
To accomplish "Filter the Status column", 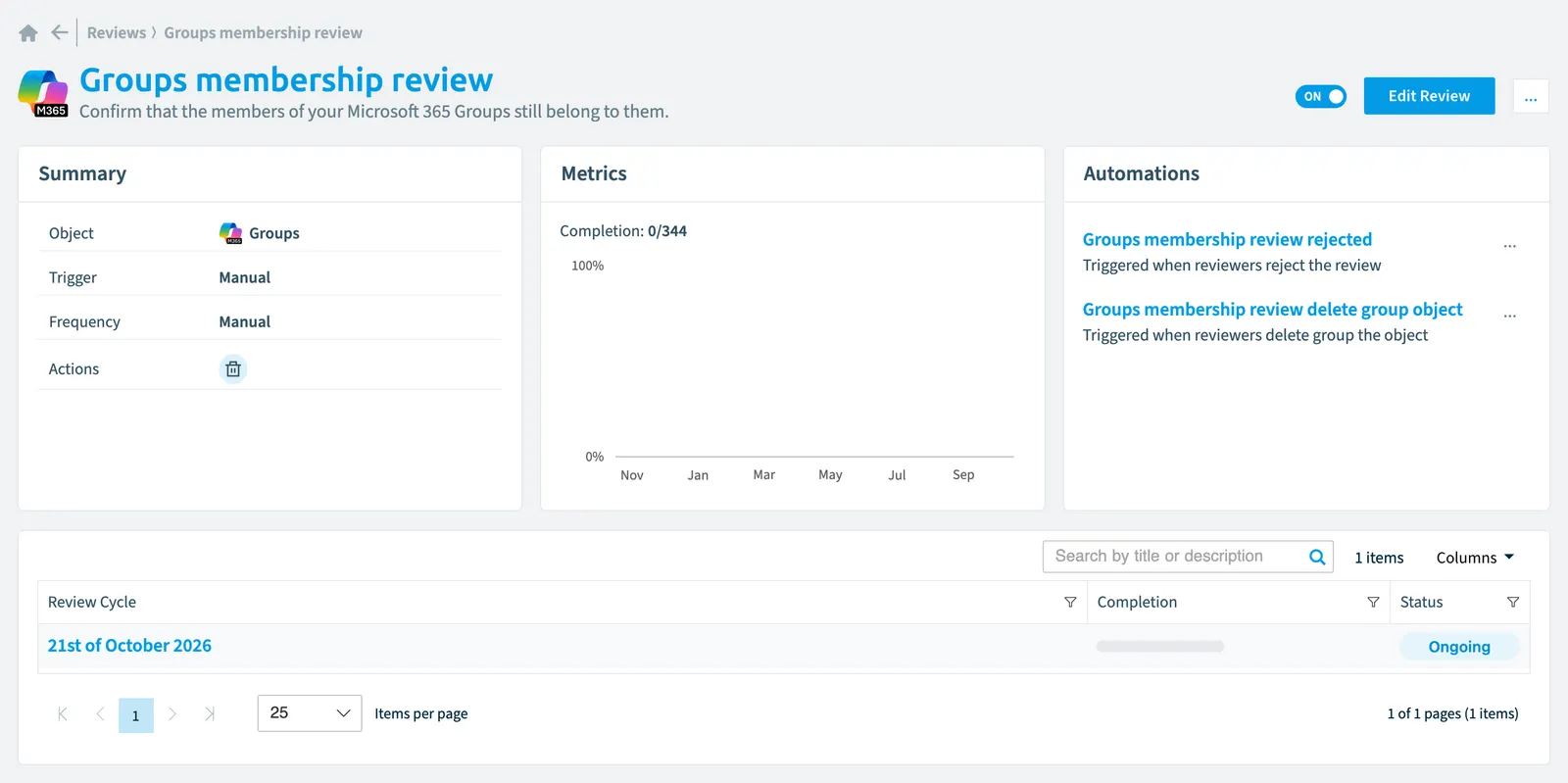I will (x=1513, y=602).
